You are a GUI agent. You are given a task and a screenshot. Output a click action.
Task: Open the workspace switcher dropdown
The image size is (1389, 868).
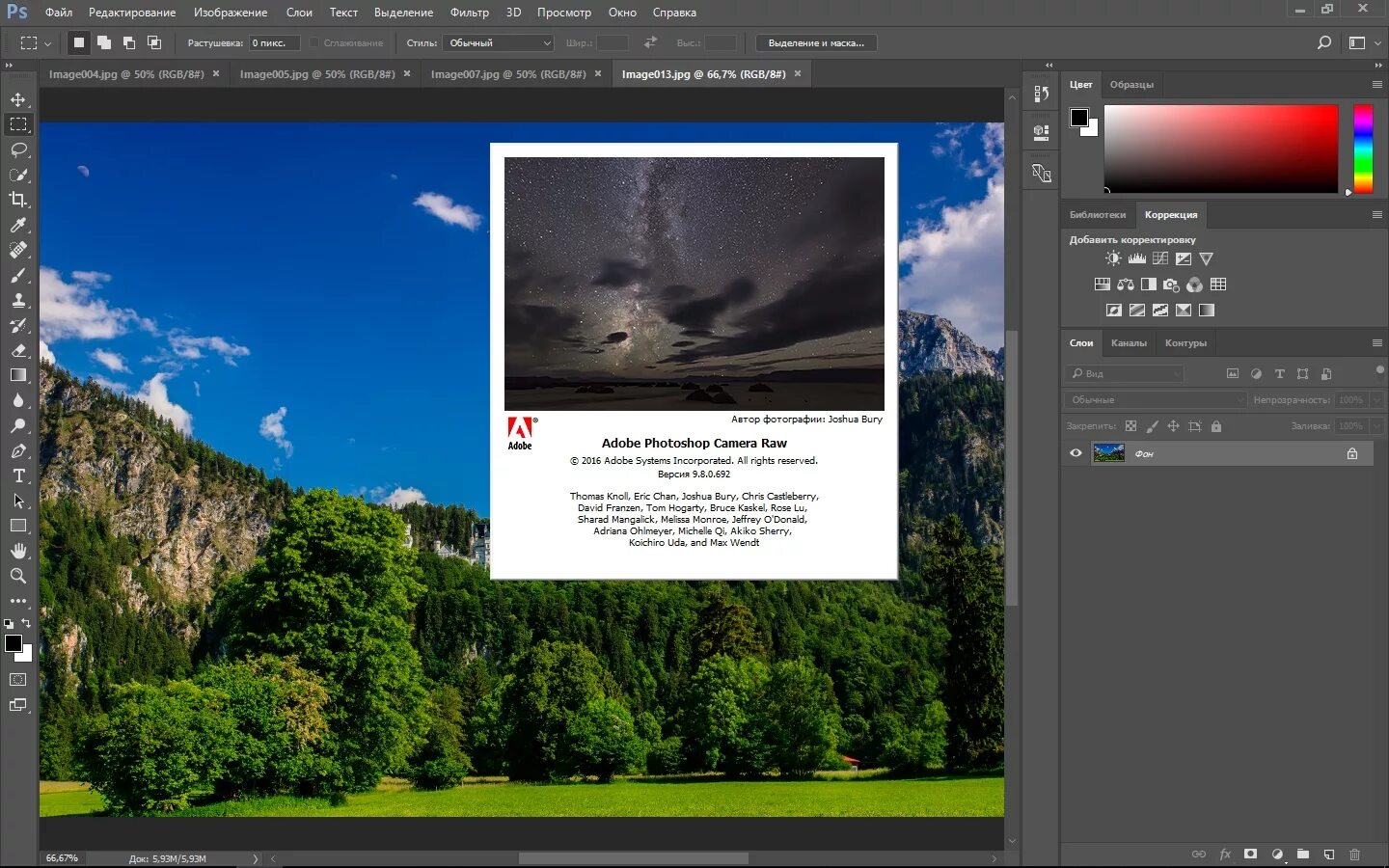(1365, 42)
